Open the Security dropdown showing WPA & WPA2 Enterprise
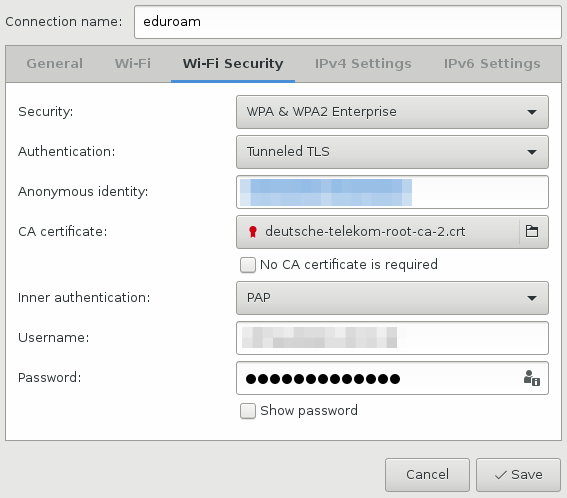This screenshot has width=567, height=498. tap(392, 112)
